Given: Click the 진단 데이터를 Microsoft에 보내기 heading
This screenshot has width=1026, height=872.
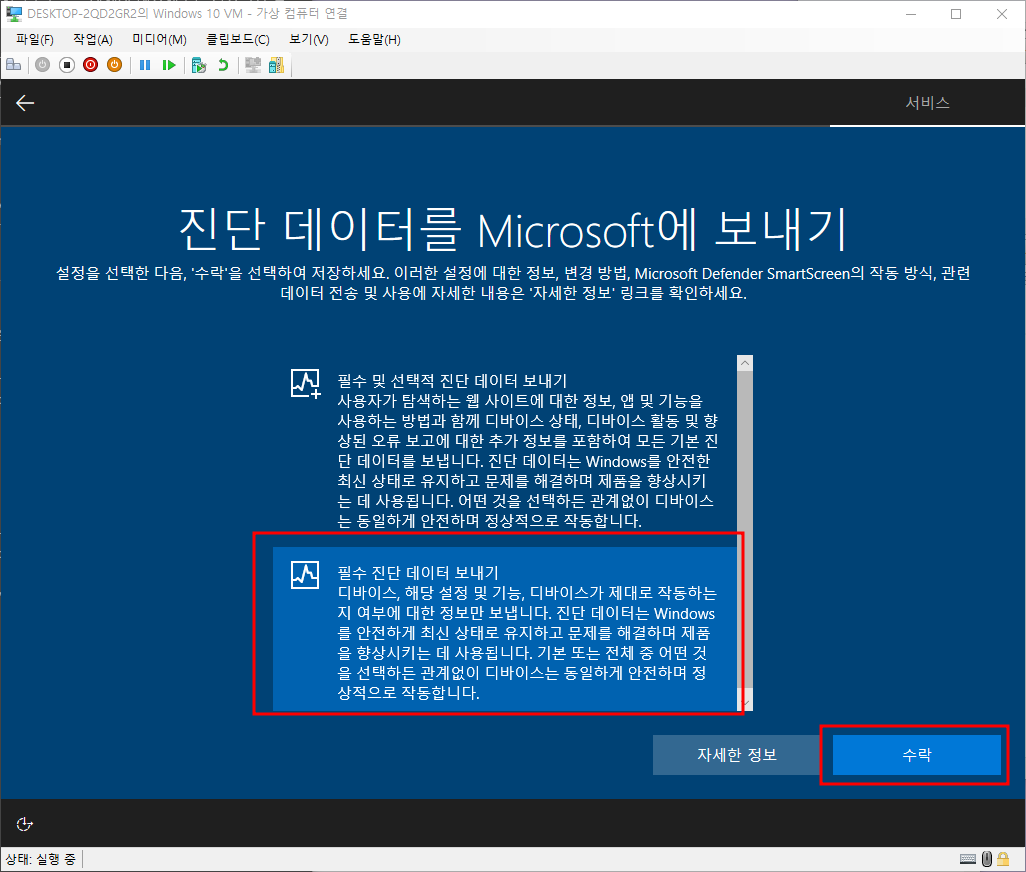Looking at the screenshot, I should point(513,230).
